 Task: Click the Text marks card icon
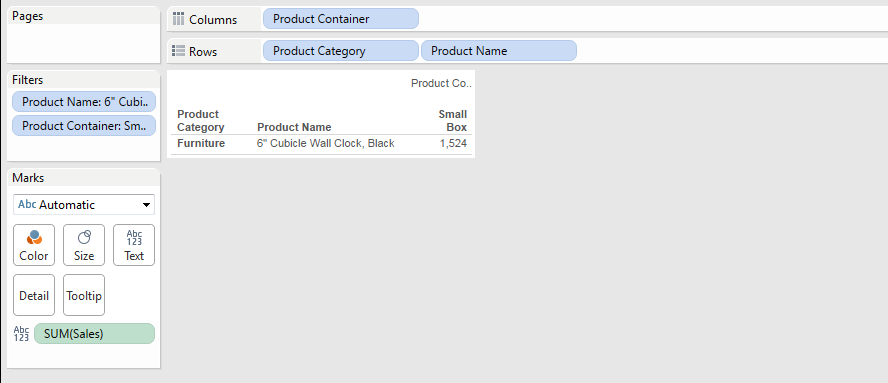134,237
